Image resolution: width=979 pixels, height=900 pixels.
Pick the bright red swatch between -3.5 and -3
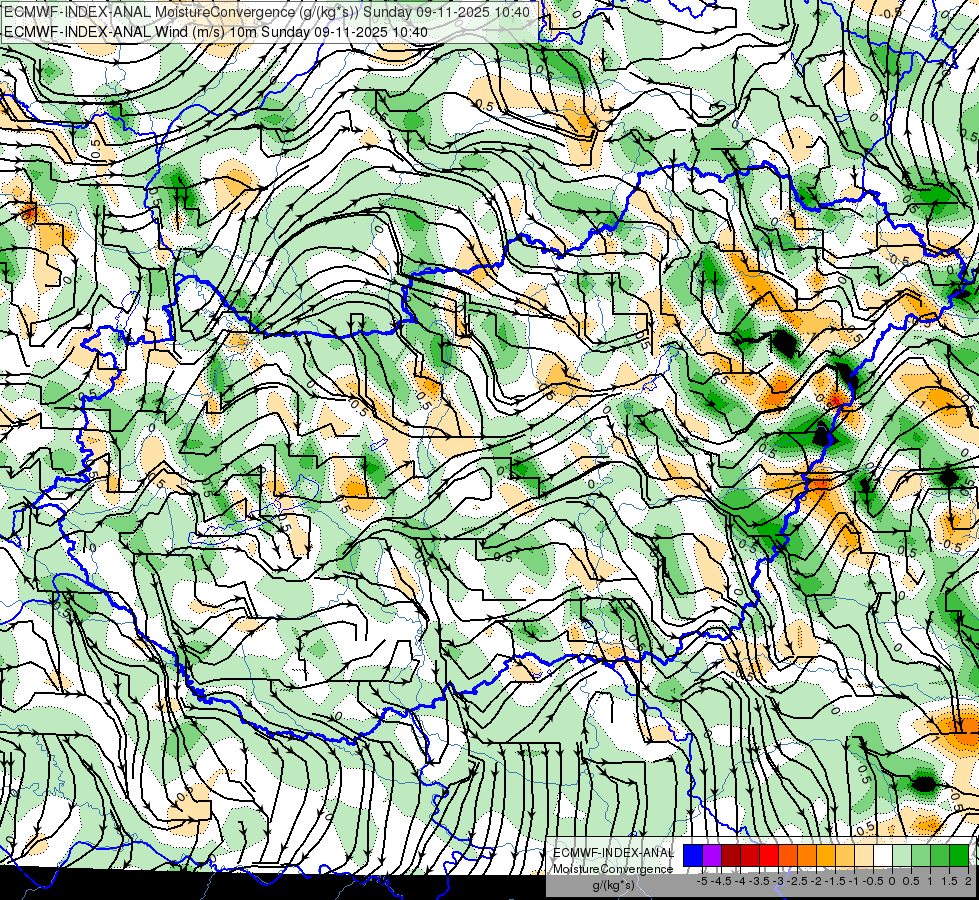[x=769, y=856]
